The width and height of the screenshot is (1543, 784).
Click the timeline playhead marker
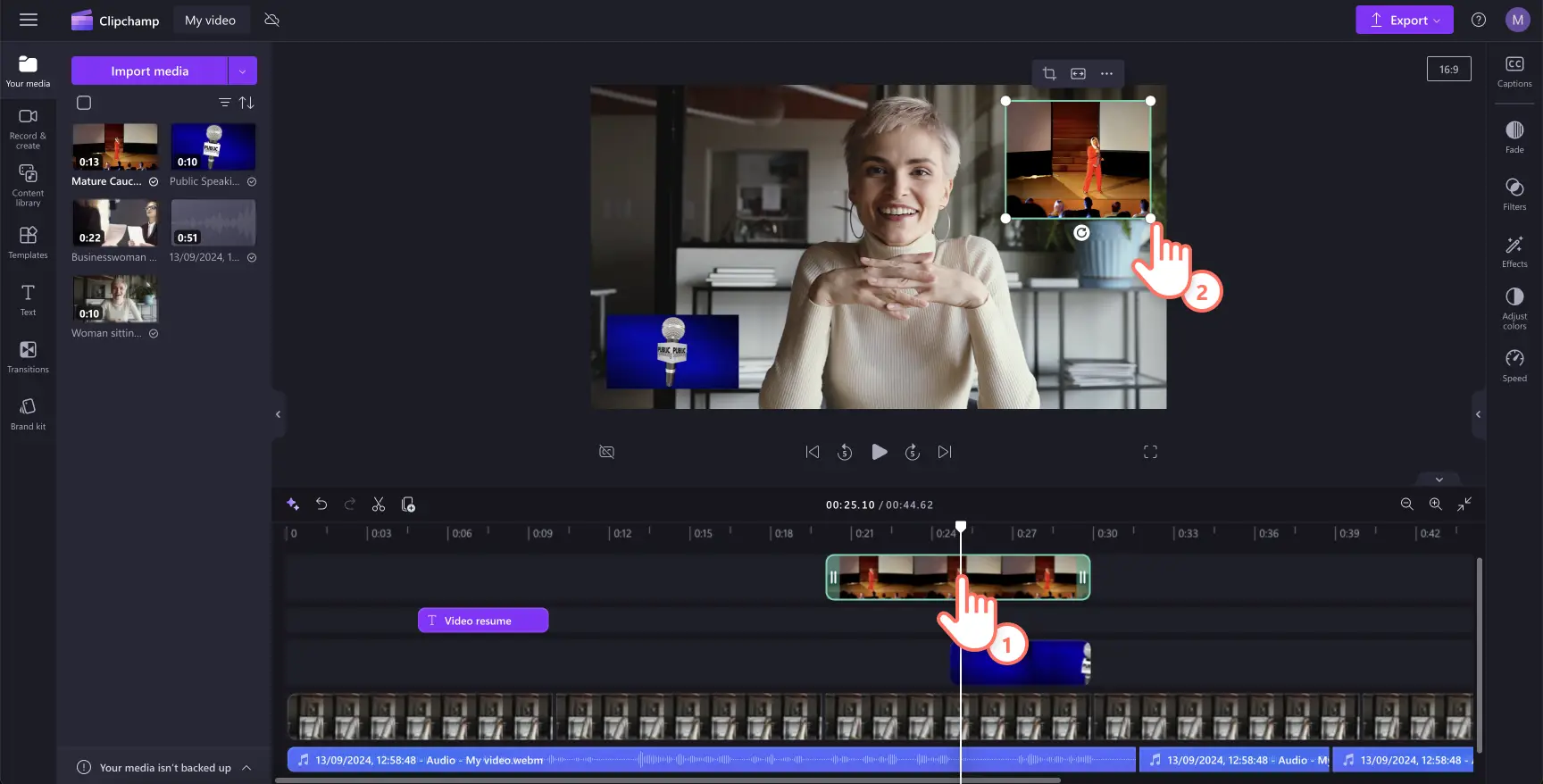click(961, 527)
